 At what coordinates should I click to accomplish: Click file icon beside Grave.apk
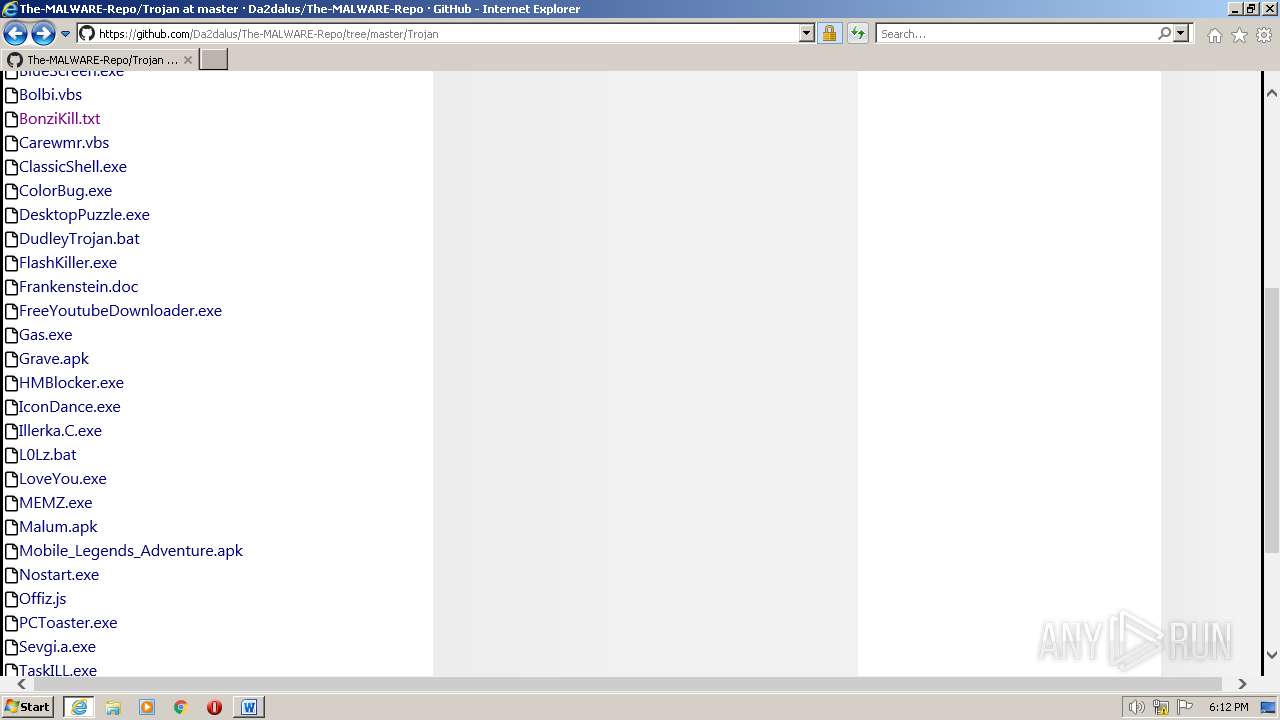(x=12, y=359)
